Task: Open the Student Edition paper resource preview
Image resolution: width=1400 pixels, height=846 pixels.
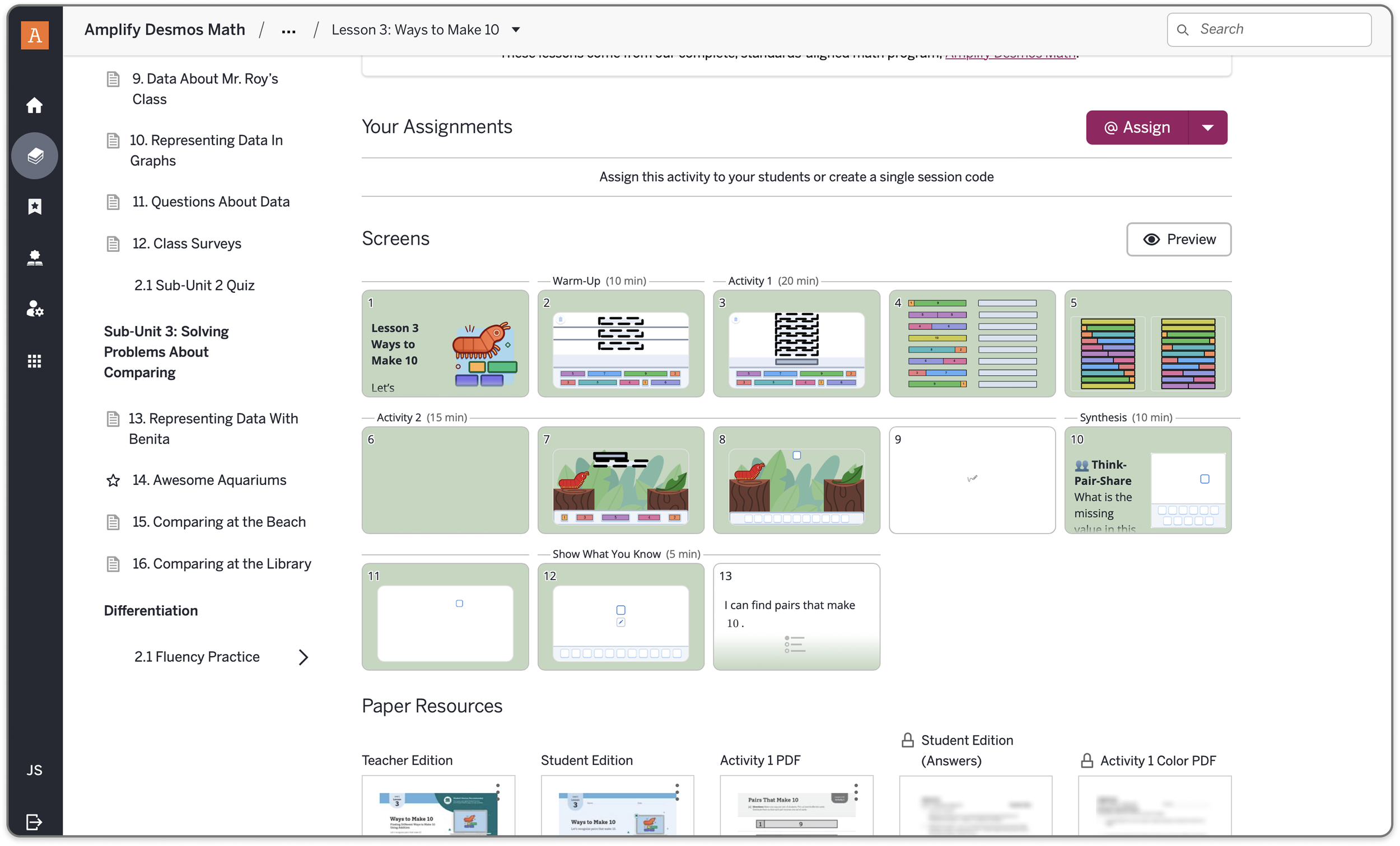Action: point(617,806)
